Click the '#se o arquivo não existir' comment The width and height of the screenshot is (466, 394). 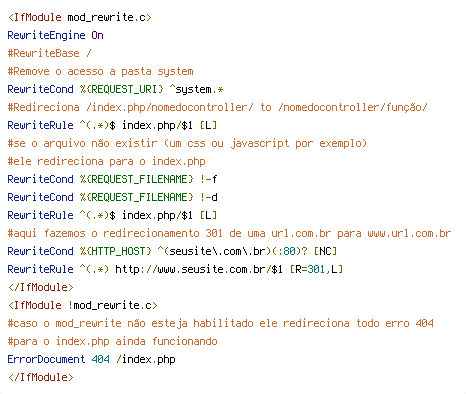pos(187,143)
